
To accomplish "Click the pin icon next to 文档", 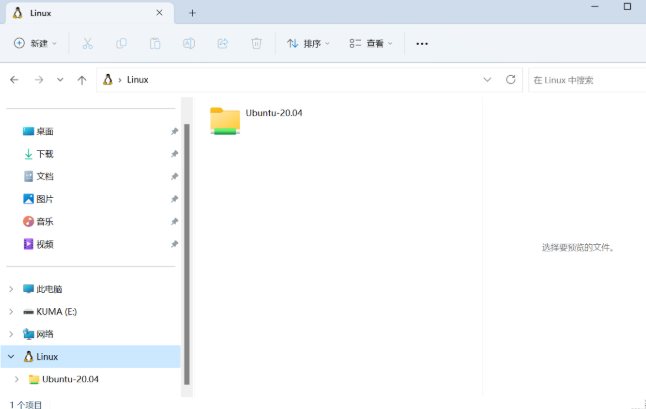I will click(174, 176).
